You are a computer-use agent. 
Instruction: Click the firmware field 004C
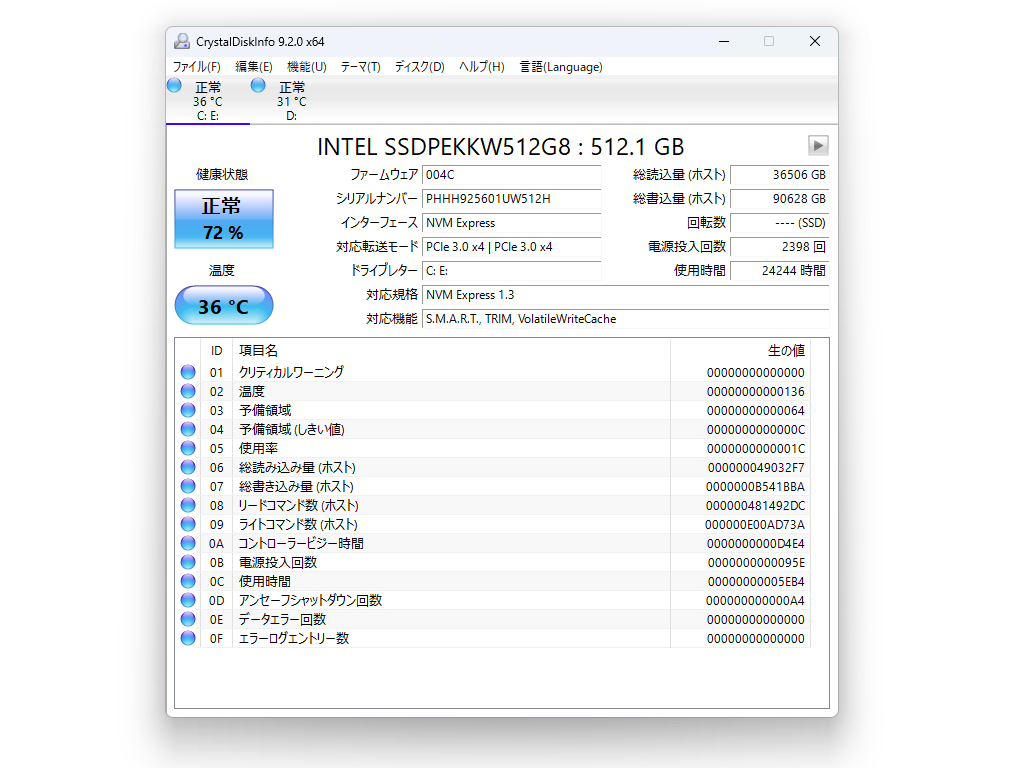pyautogui.click(x=511, y=175)
